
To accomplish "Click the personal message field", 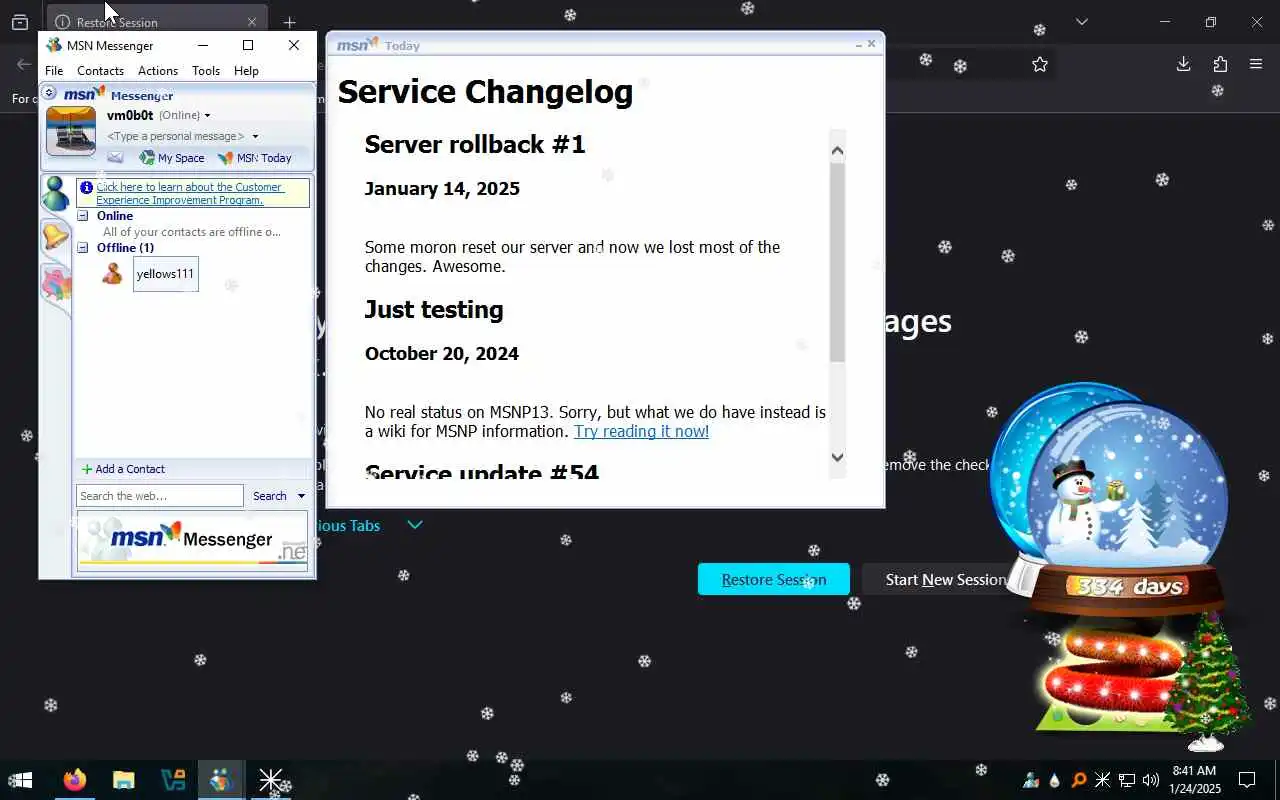I will (176, 136).
